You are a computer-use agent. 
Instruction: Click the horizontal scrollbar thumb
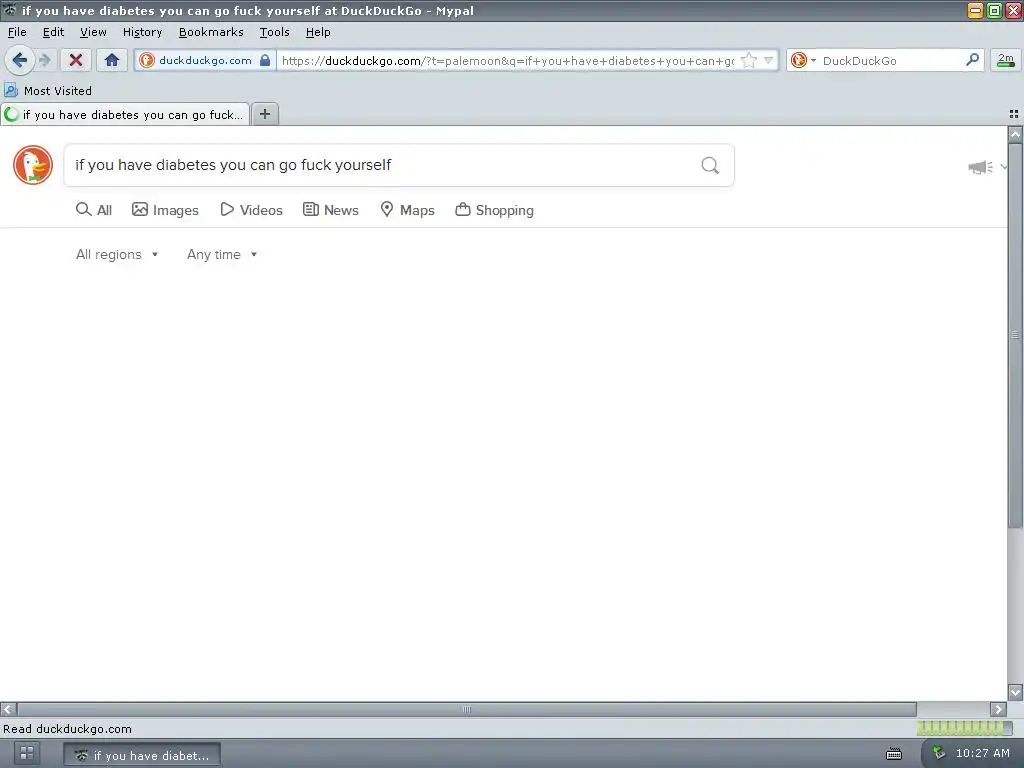[467, 709]
